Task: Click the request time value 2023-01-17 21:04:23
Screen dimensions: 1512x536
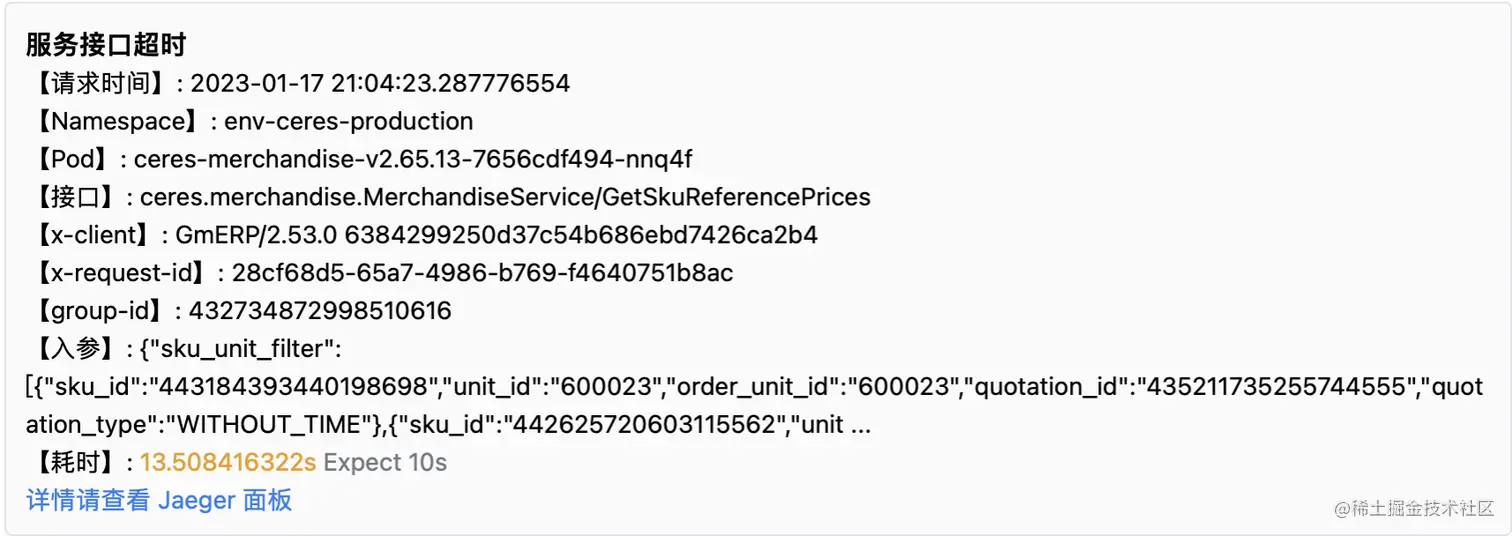Action: coord(380,83)
